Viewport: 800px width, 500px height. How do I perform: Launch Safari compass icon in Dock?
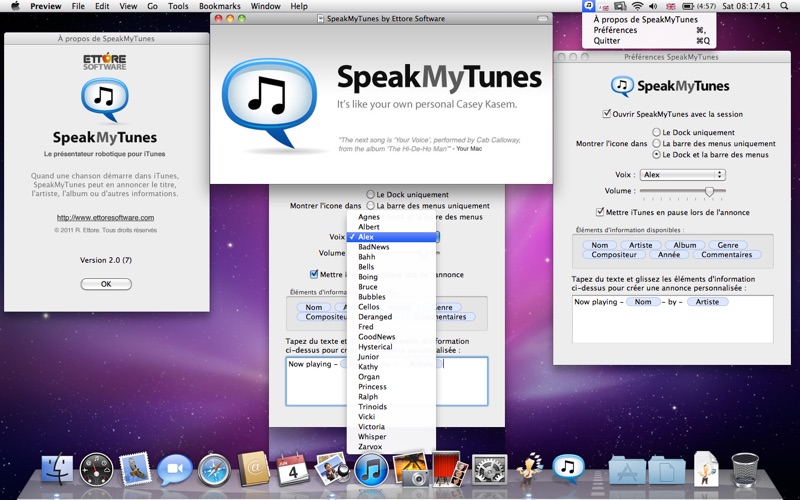tap(214, 469)
